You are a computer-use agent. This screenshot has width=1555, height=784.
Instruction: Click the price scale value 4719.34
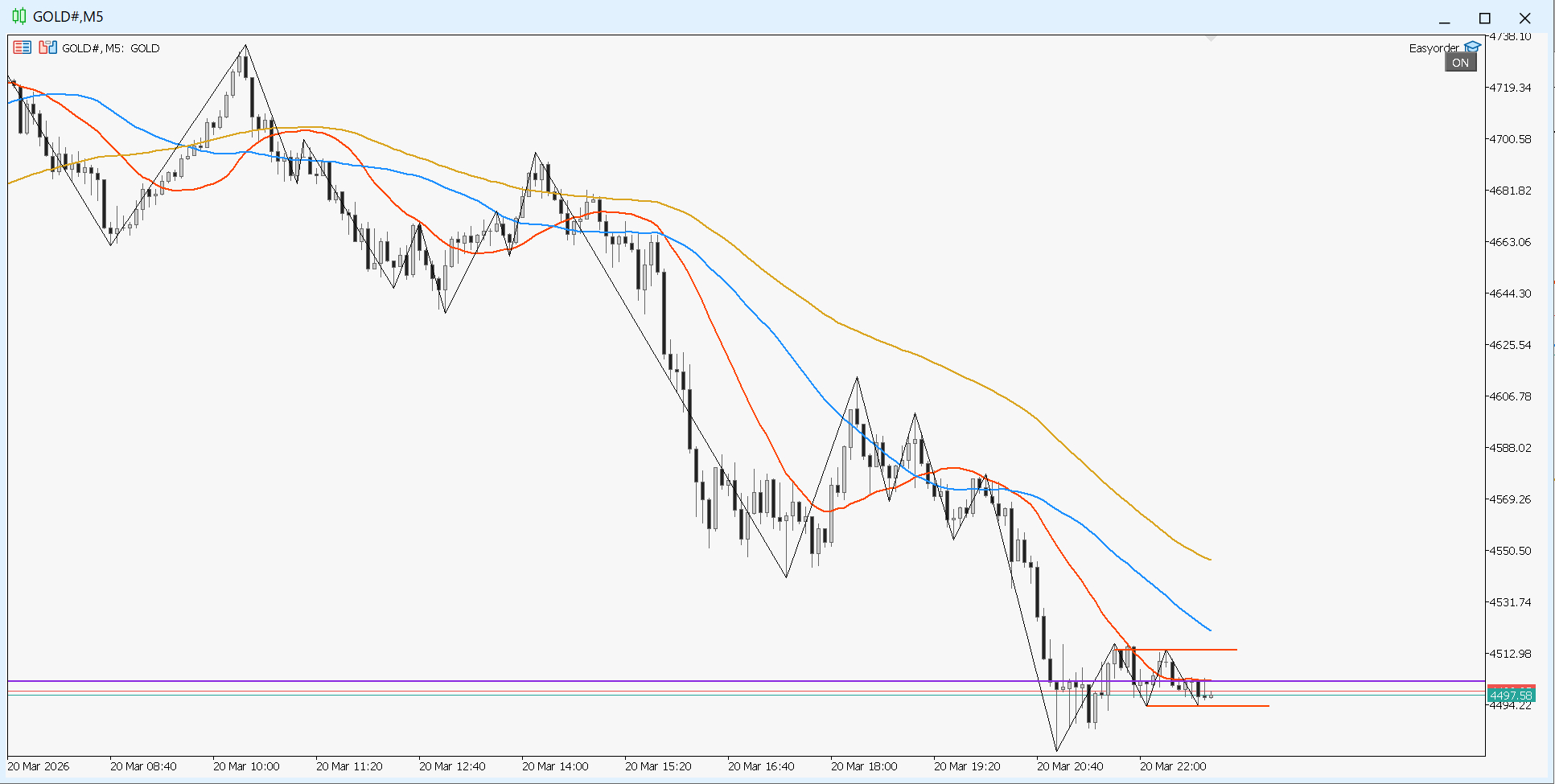click(1510, 88)
